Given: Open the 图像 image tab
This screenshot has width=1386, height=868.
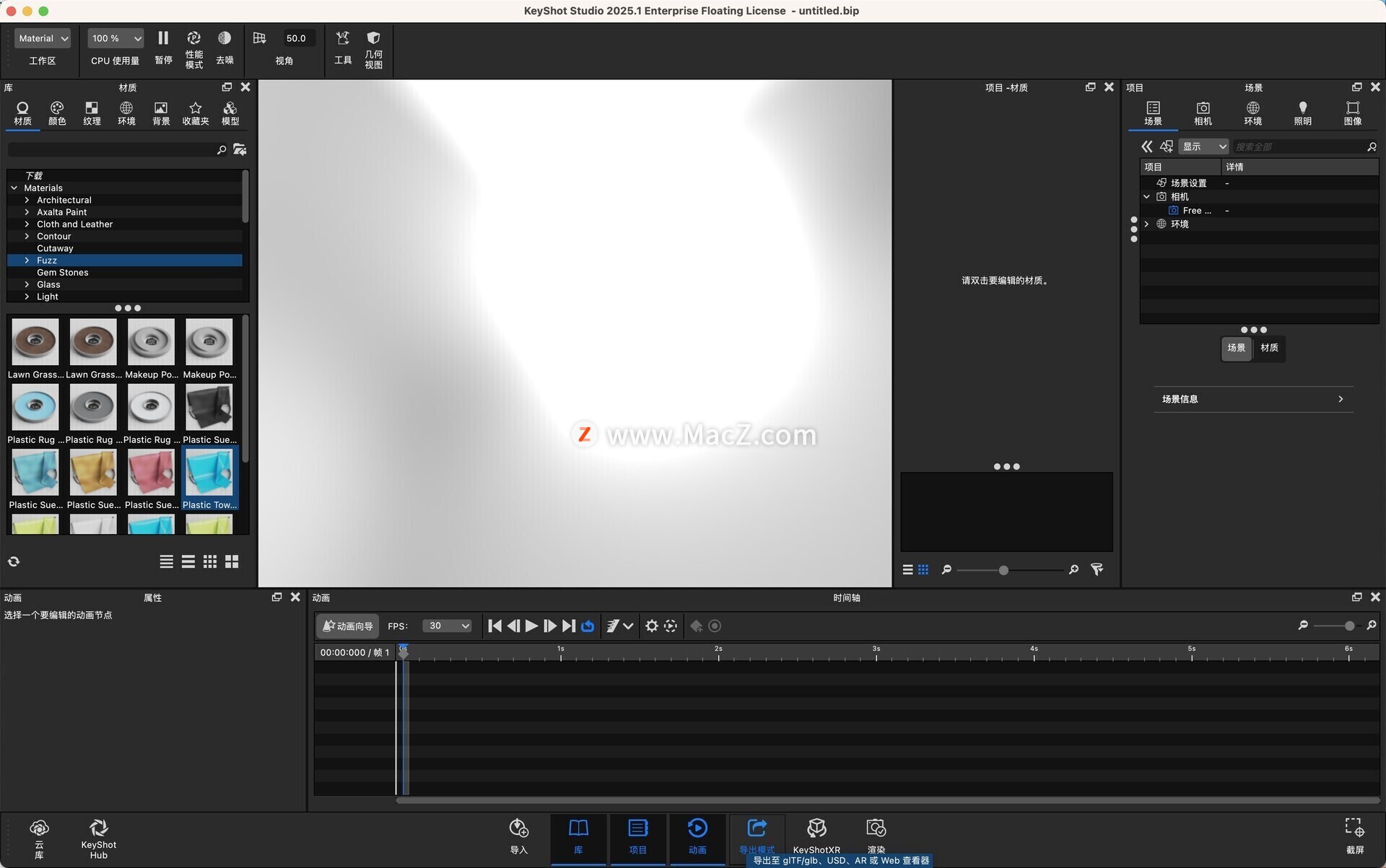Looking at the screenshot, I should 1352,114.
